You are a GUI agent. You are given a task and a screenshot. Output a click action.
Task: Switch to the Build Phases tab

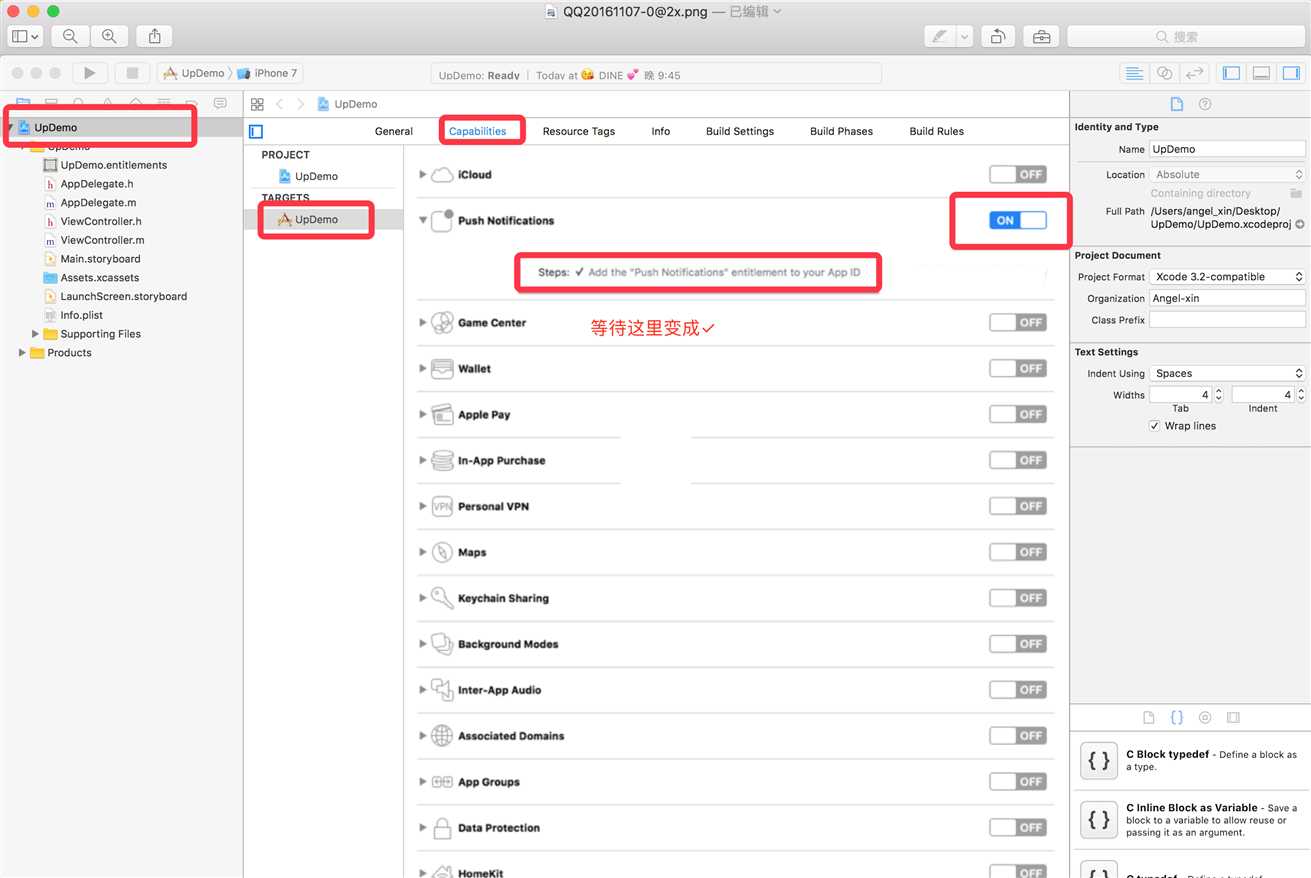point(841,131)
